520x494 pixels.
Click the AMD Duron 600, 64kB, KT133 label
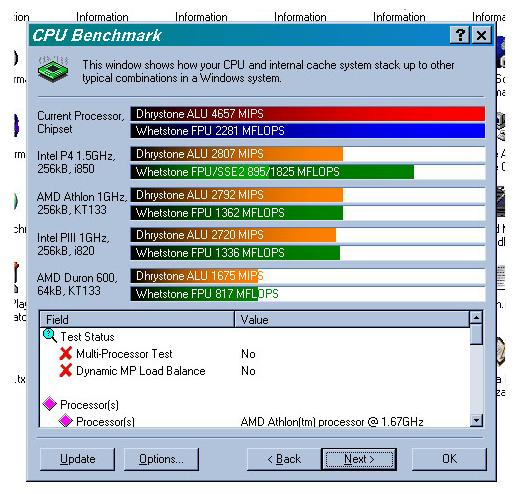(x=77, y=284)
